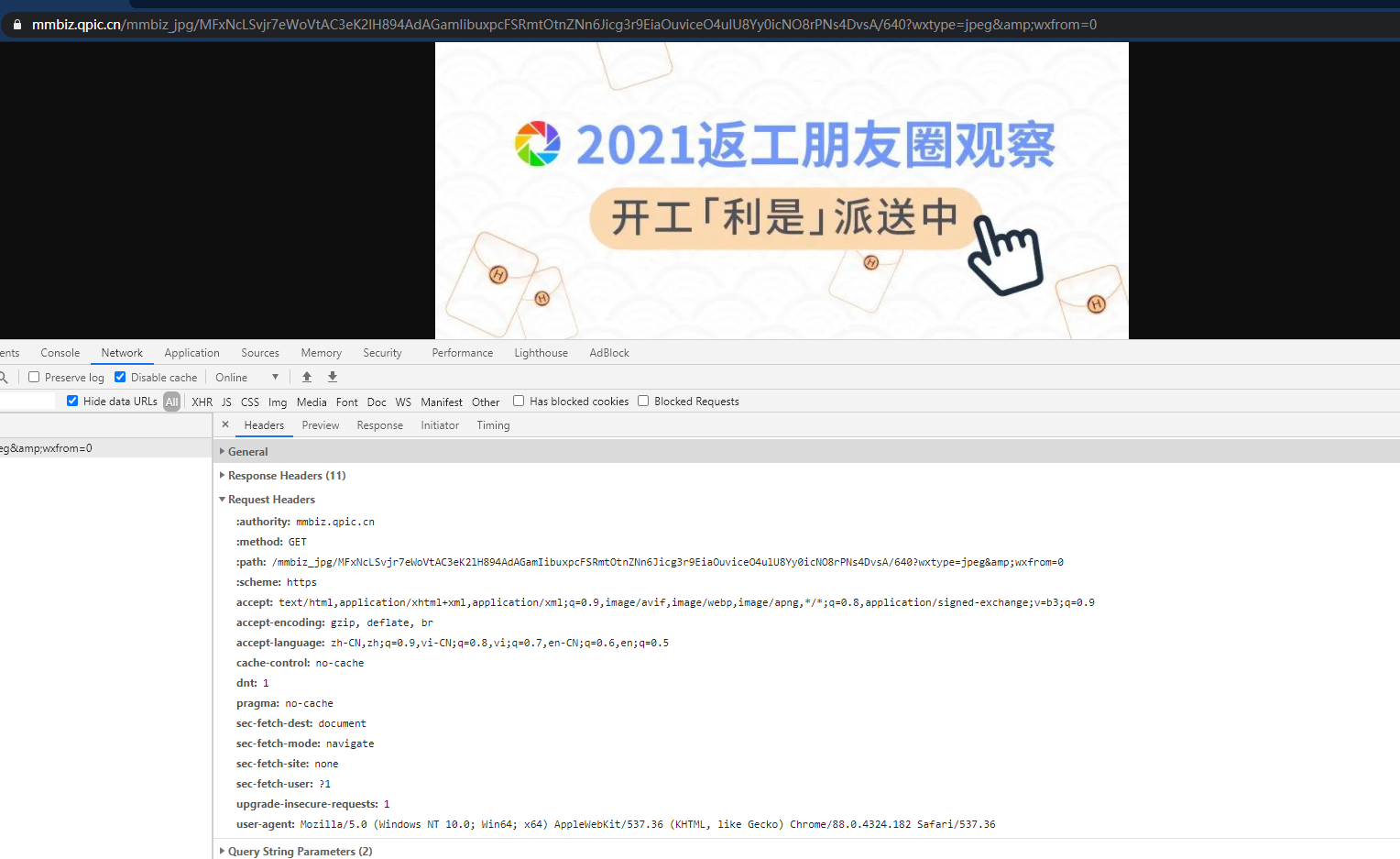The width and height of the screenshot is (1400, 859).
Task: Click the export HAR download arrow icon
Action: 333,377
